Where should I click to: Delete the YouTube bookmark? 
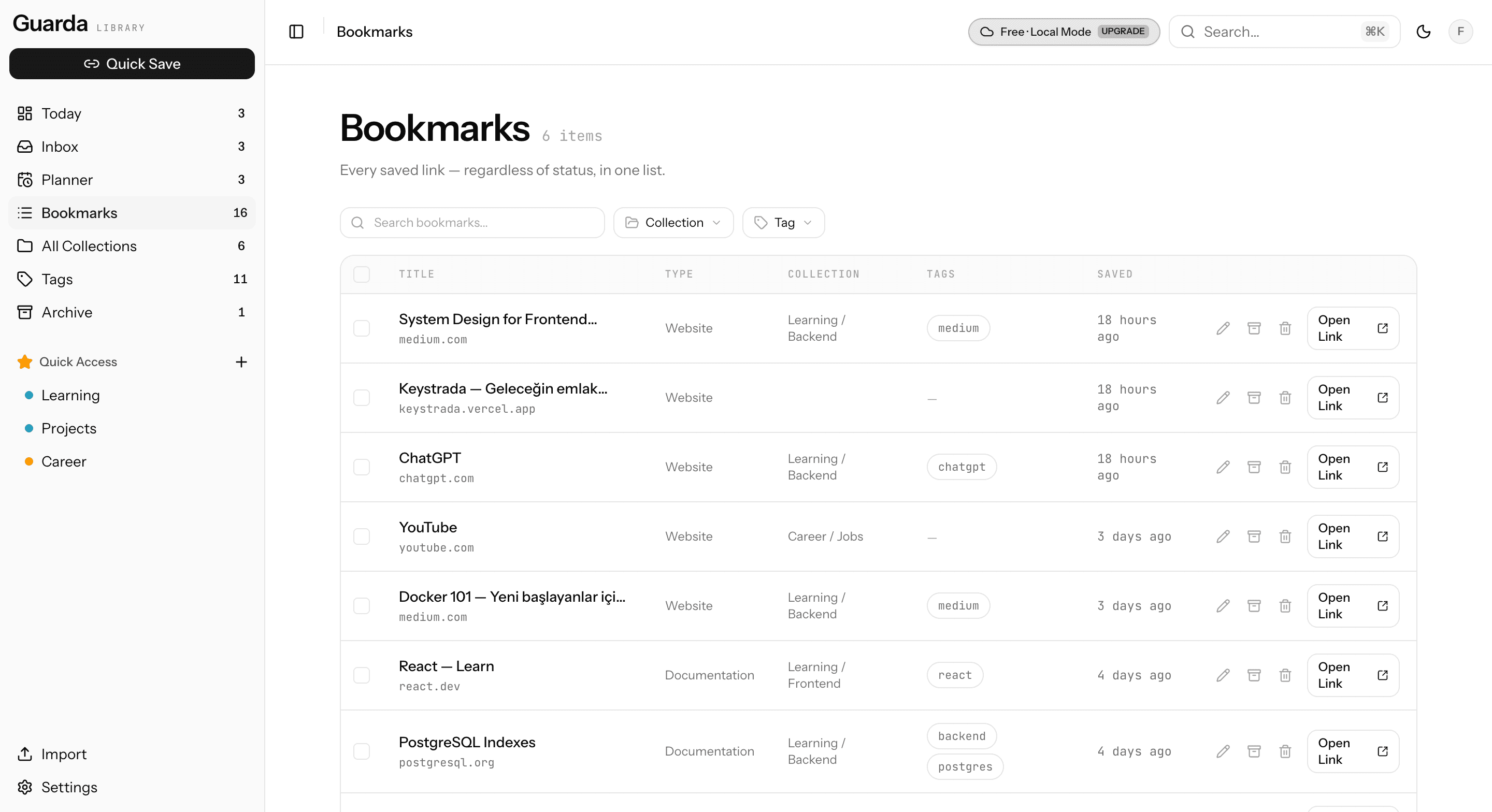1285,537
